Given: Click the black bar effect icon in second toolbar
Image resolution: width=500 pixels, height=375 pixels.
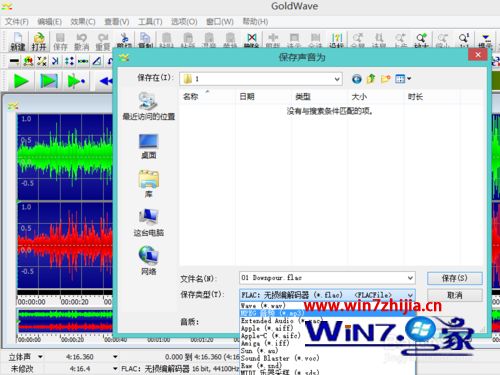Looking at the screenshot, I should [x=14, y=61].
